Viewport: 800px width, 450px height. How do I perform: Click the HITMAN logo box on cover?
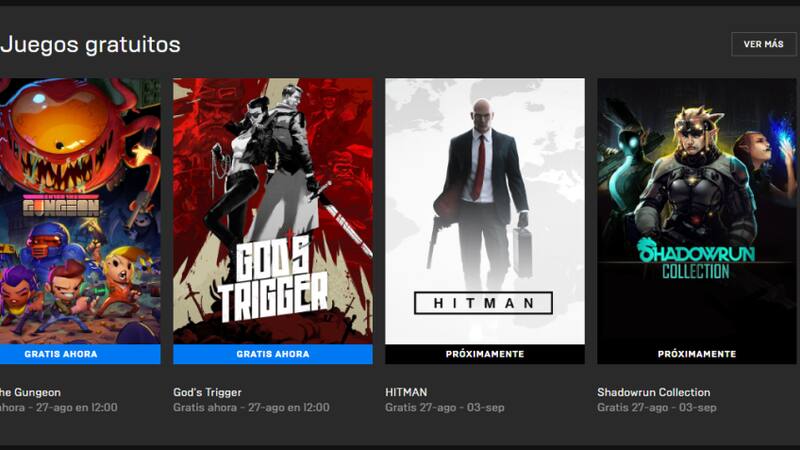pos(483,303)
